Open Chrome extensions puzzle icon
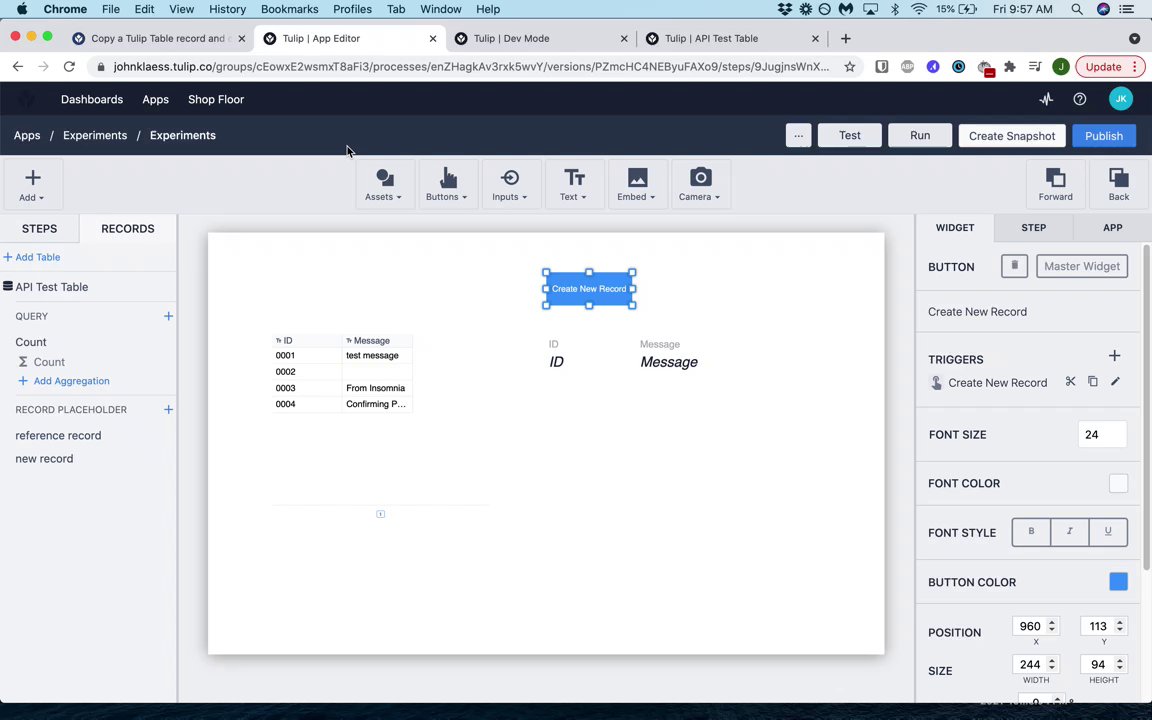Screen dimensions: 1152x720 tap(1009, 67)
